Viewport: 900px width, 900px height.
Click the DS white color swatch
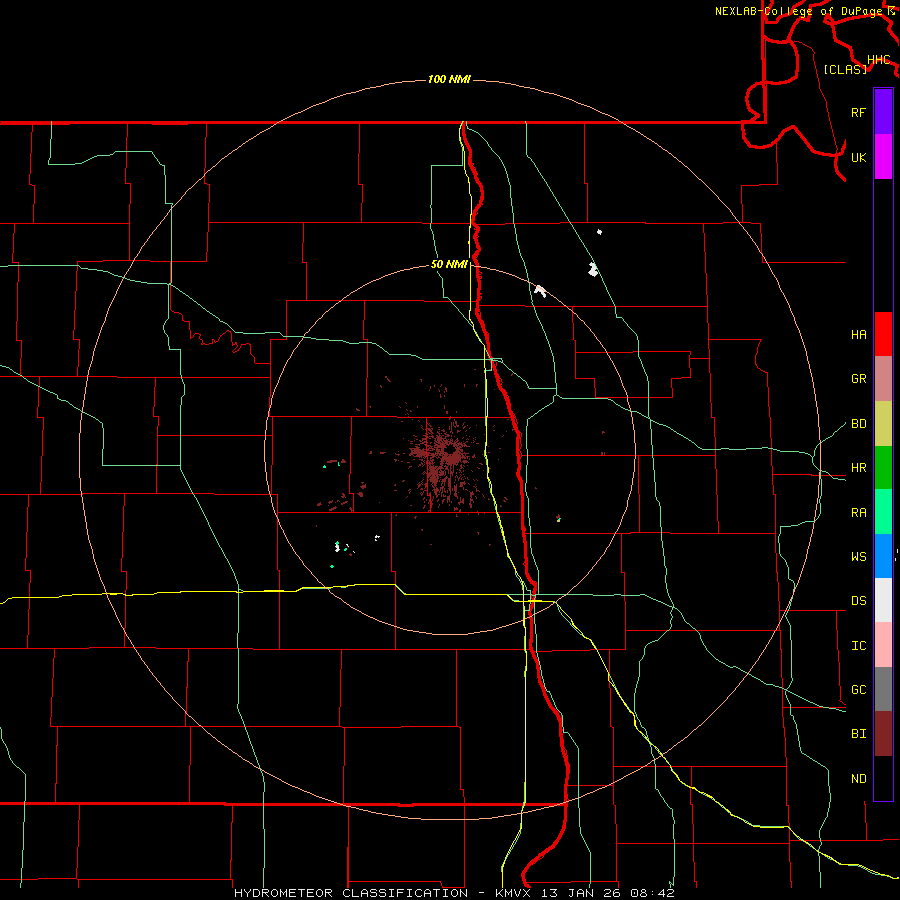coord(883,600)
